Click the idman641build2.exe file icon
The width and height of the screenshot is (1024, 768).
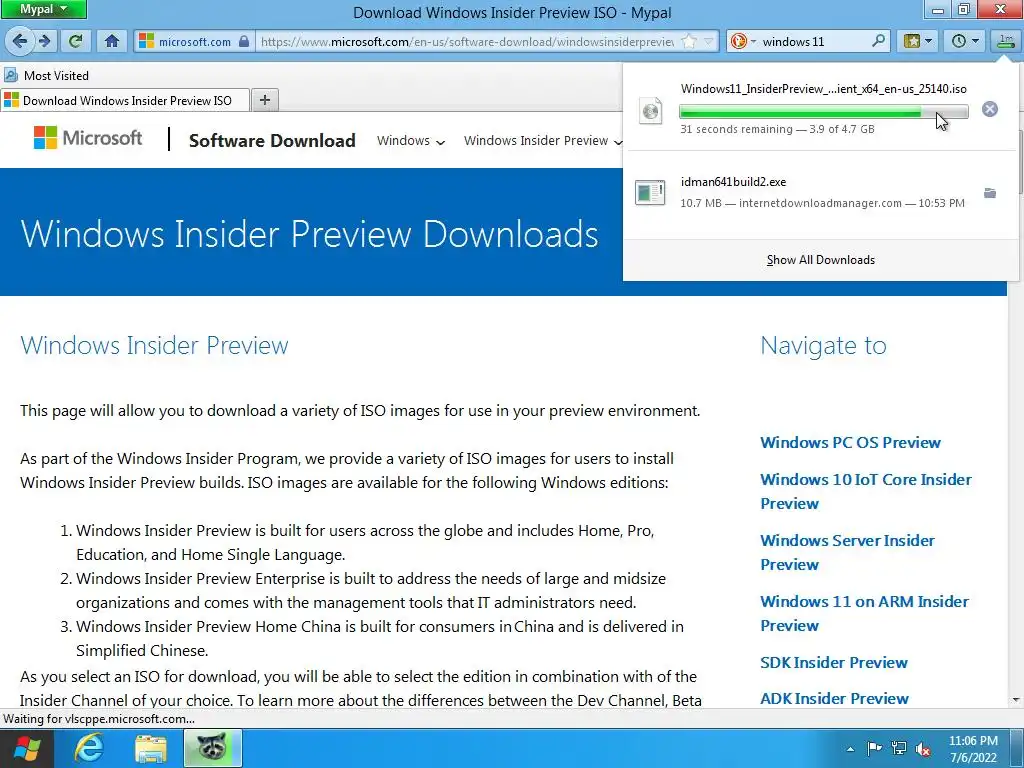pos(650,193)
